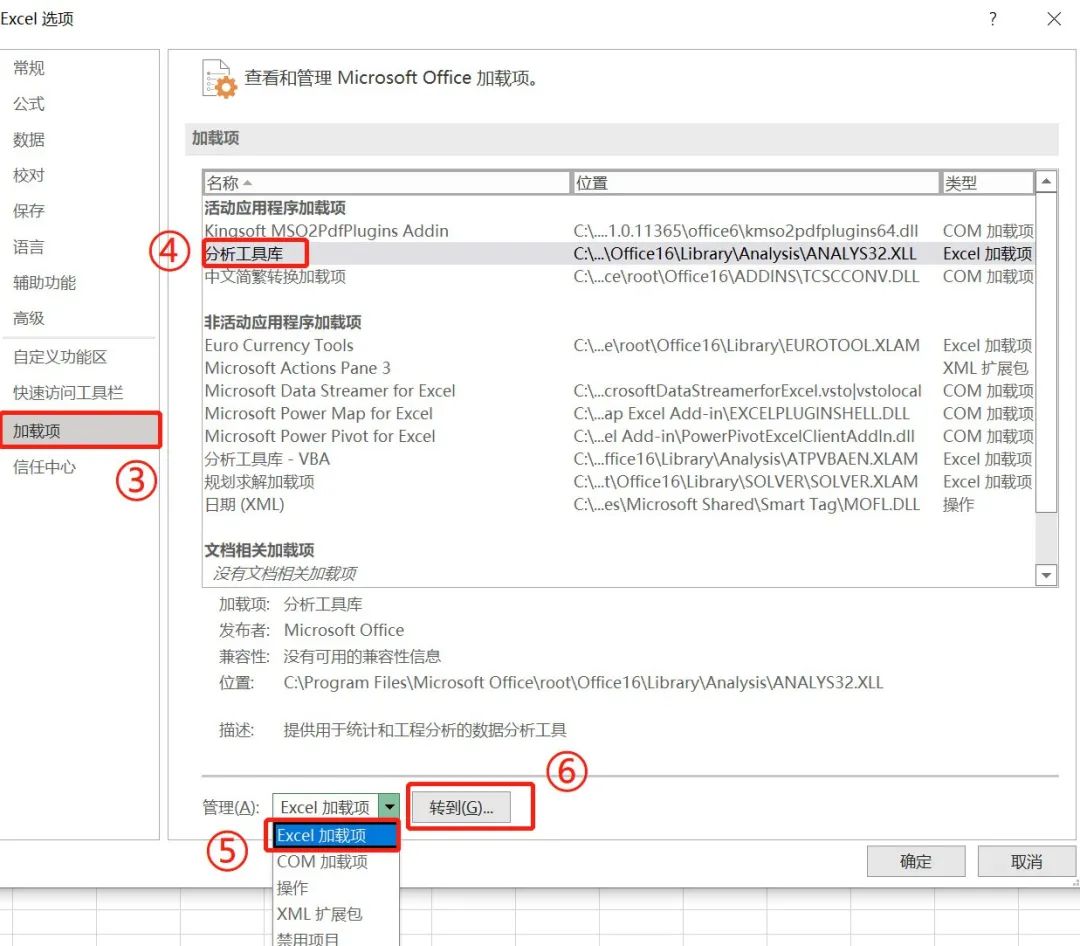1080x946 pixels.
Task: Choose Excel 加载项 in the dropdown list
Action: 335,835
